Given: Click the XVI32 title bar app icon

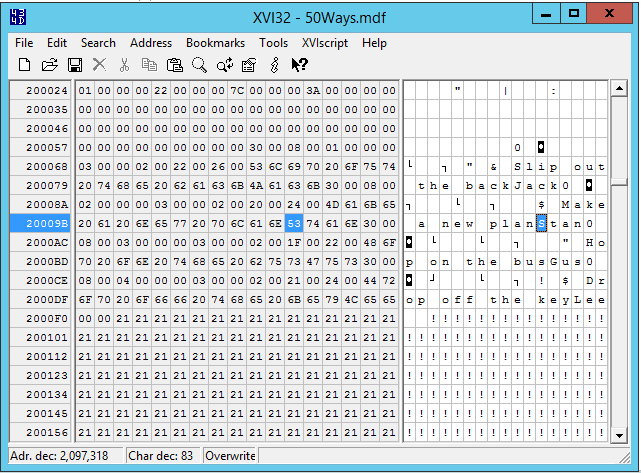Looking at the screenshot, I should pyautogui.click(x=18, y=15).
